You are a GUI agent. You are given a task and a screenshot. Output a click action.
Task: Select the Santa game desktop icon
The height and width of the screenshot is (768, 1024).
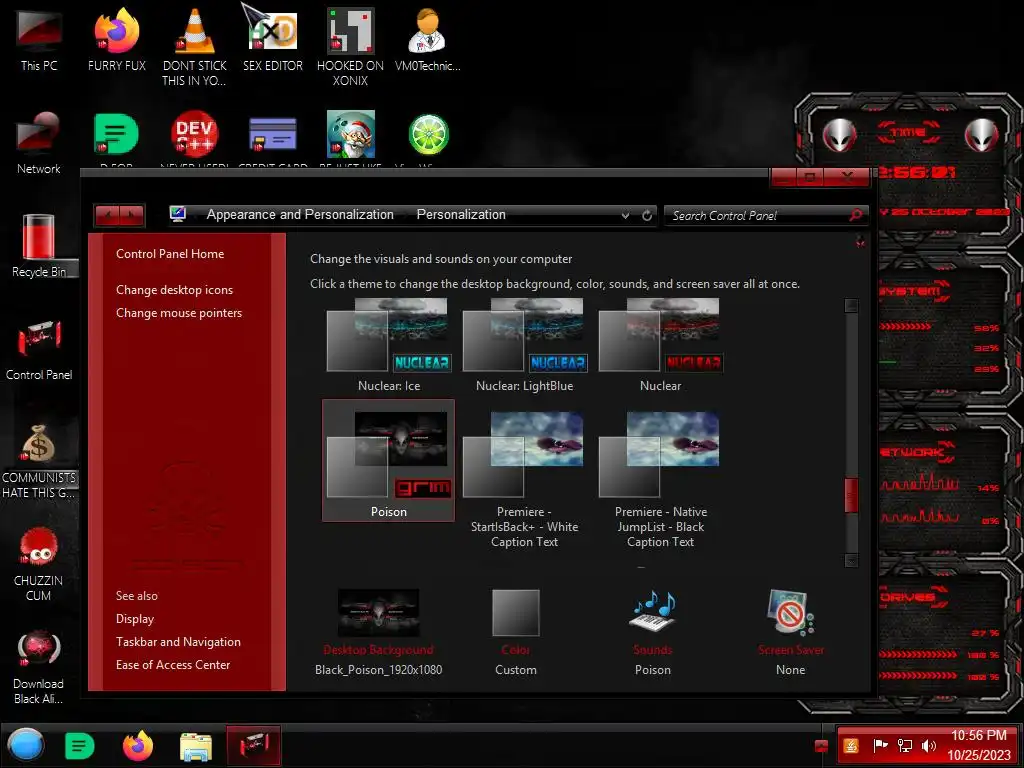pos(350,135)
